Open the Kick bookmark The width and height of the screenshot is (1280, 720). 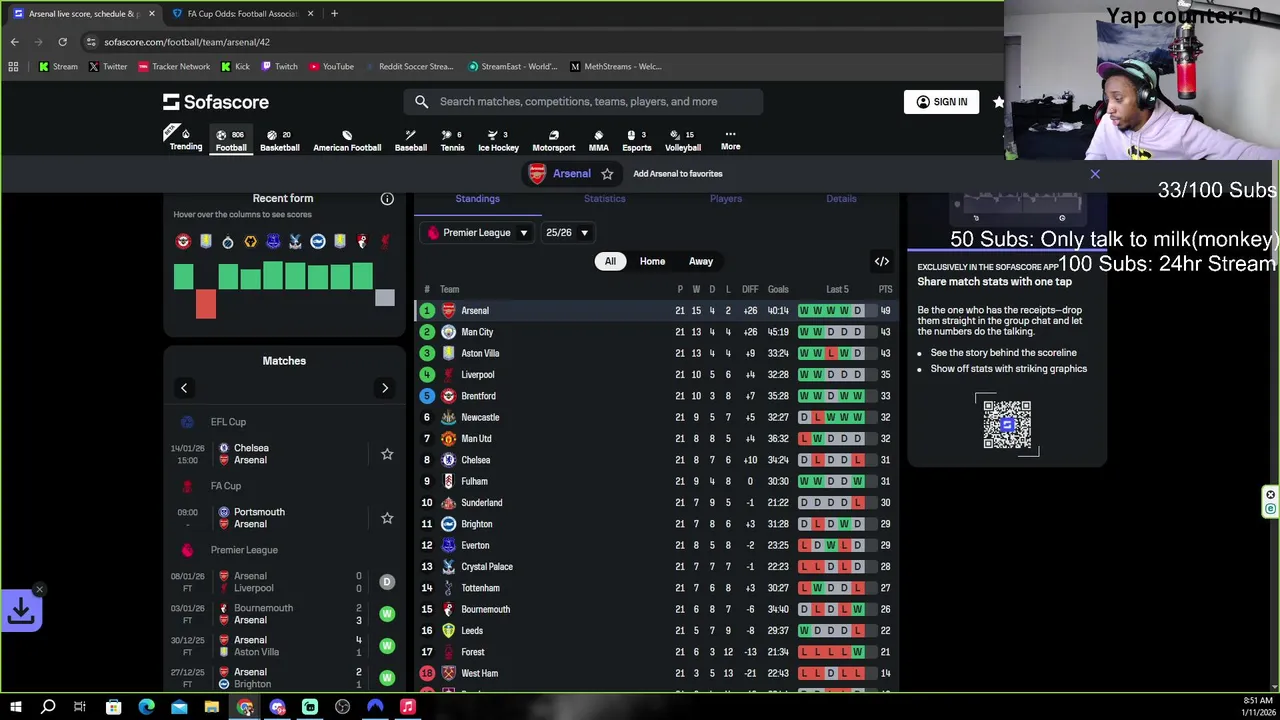click(x=235, y=67)
